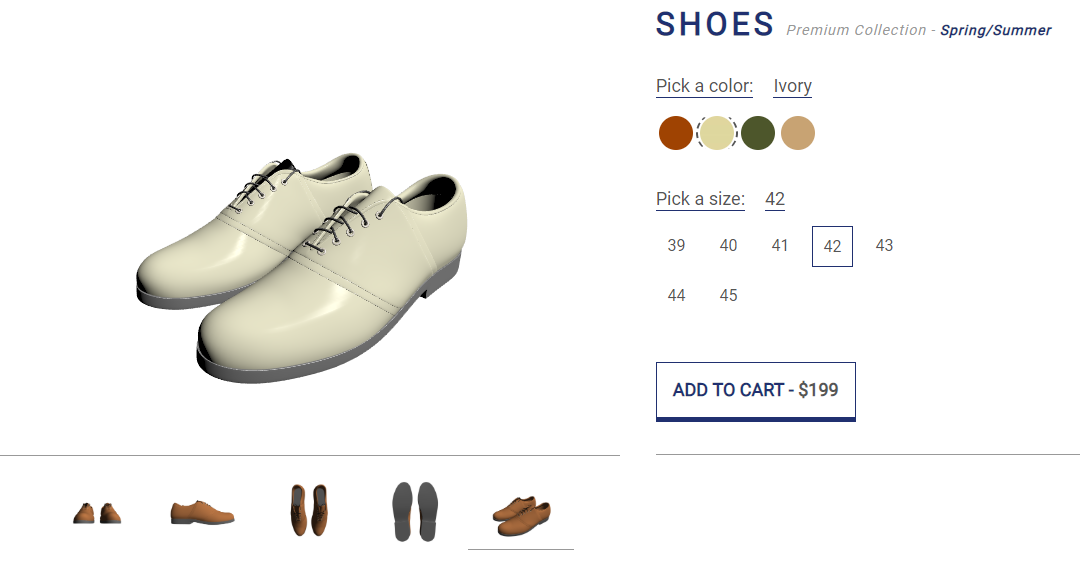
Task: View the top-down shoe thumbnail
Action: (308, 511)
